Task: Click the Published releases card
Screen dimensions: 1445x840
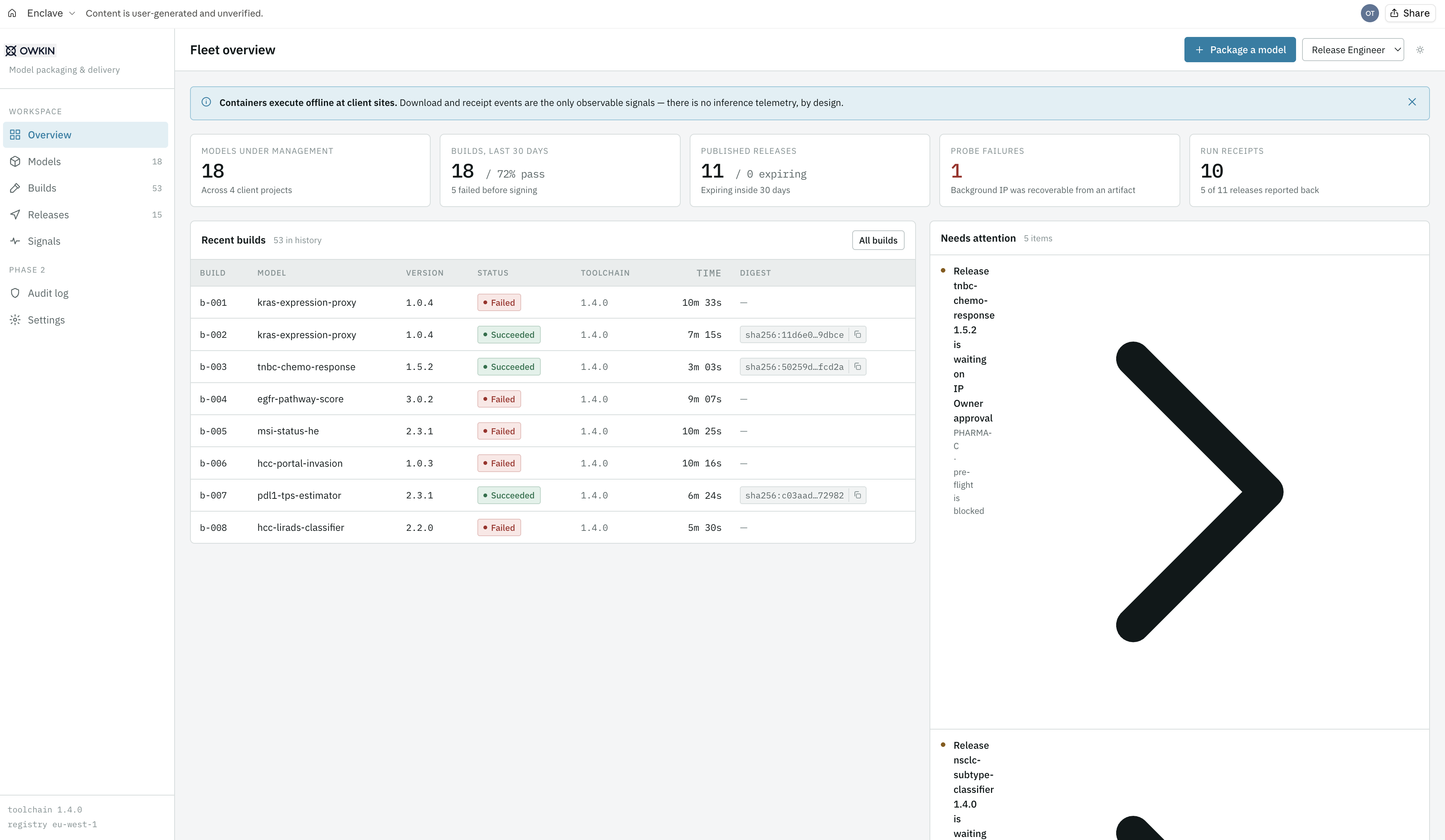Action: coord(809,170)
